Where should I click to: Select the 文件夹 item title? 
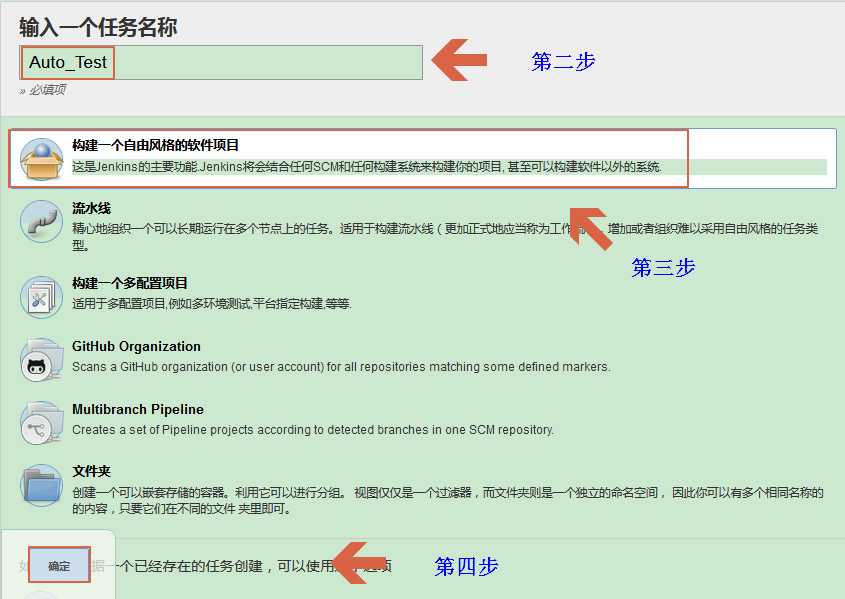point(92,471)
